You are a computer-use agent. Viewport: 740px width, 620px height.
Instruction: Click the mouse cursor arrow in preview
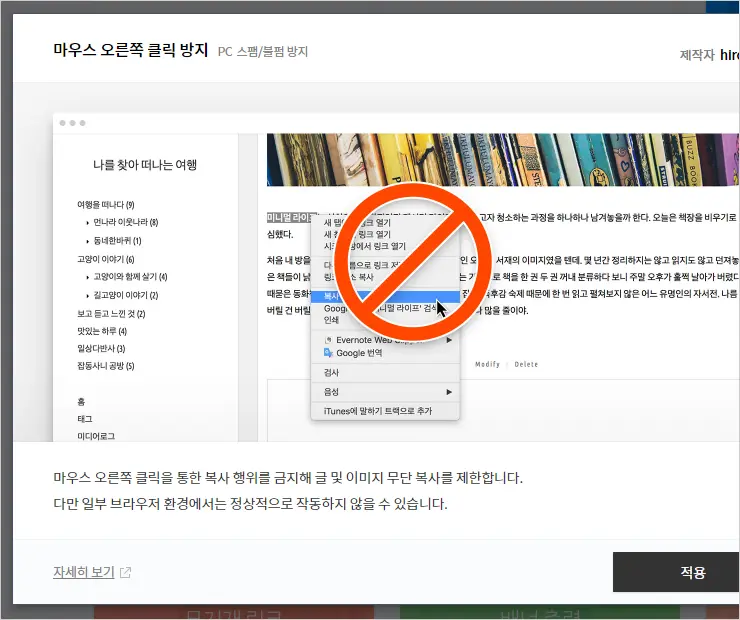441,308
